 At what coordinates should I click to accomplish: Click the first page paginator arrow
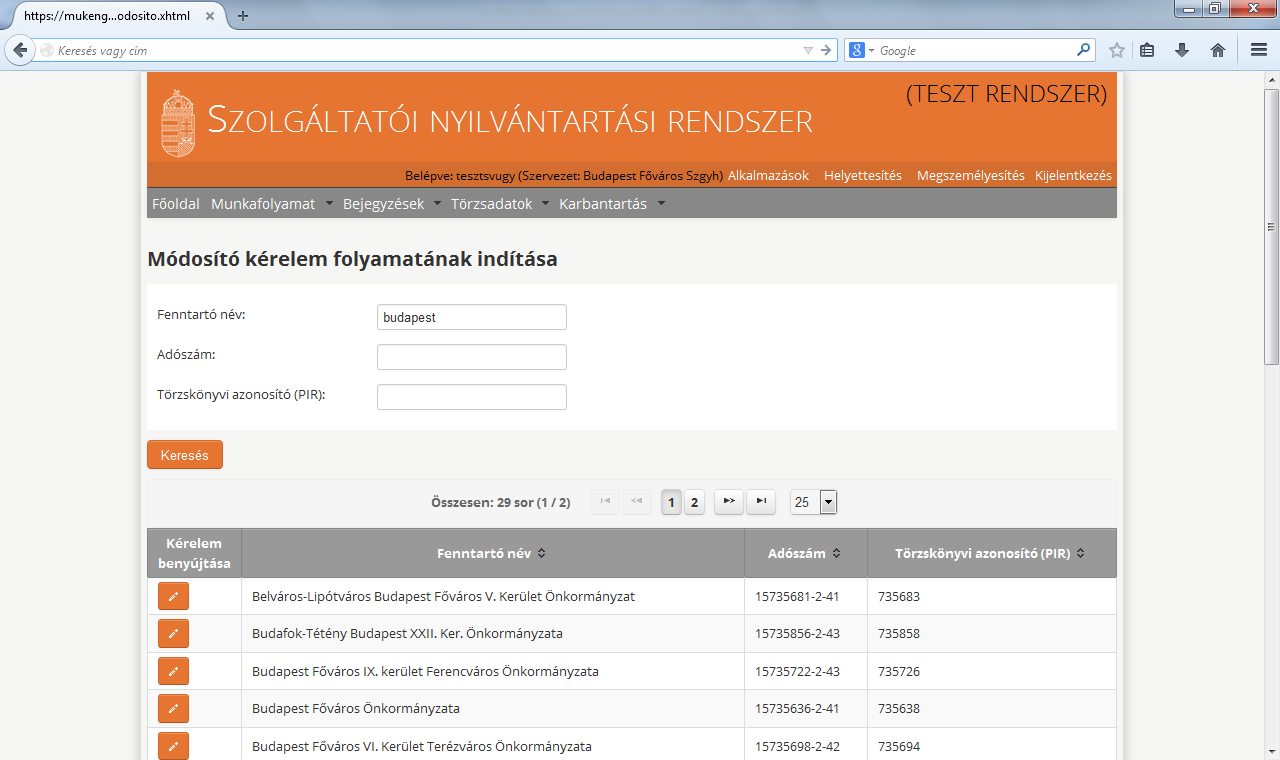[x=605, y=502]
